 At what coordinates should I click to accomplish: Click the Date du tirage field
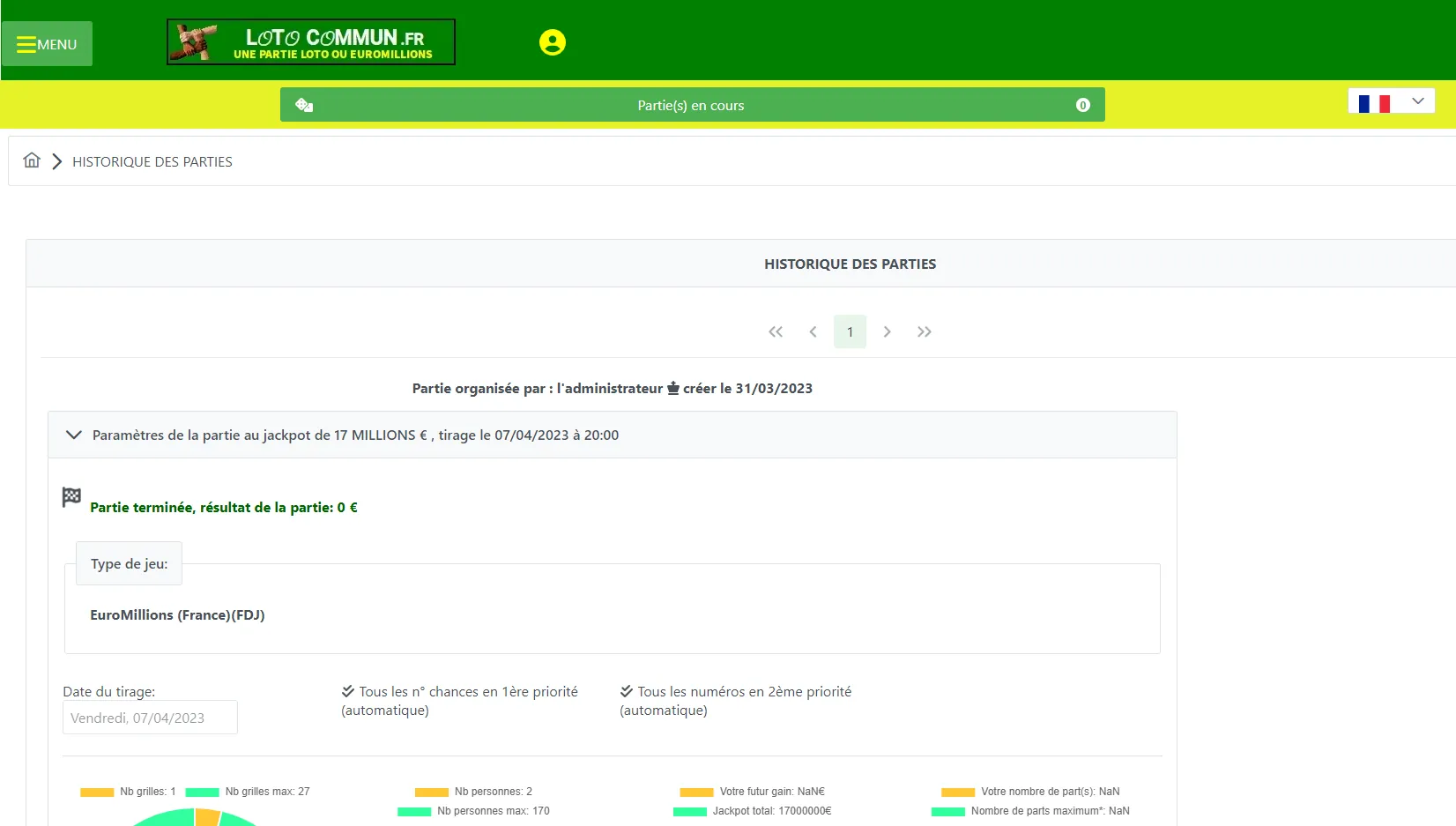coord(150,718)
